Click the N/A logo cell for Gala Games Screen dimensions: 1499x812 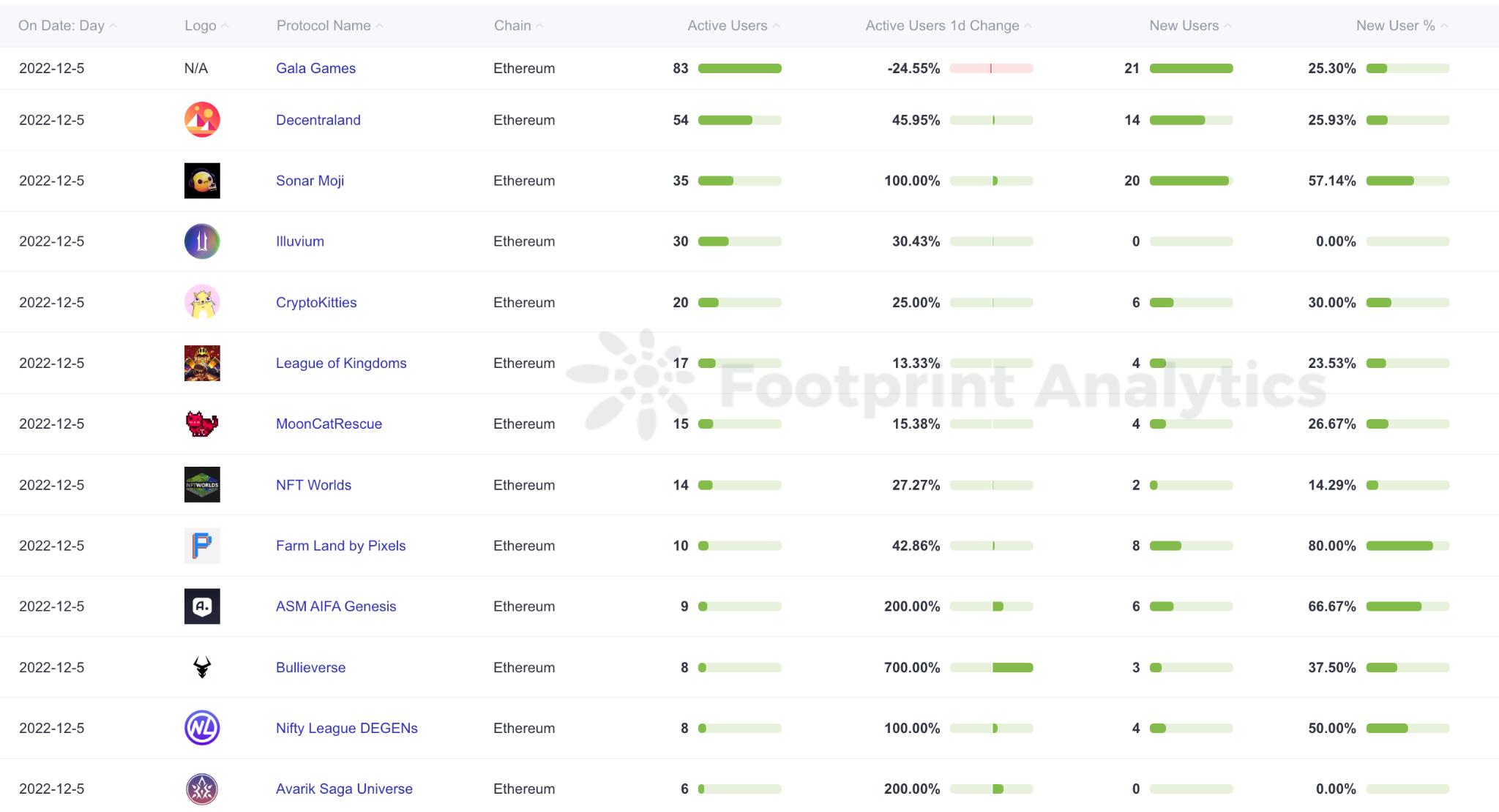tap(196, 68)
